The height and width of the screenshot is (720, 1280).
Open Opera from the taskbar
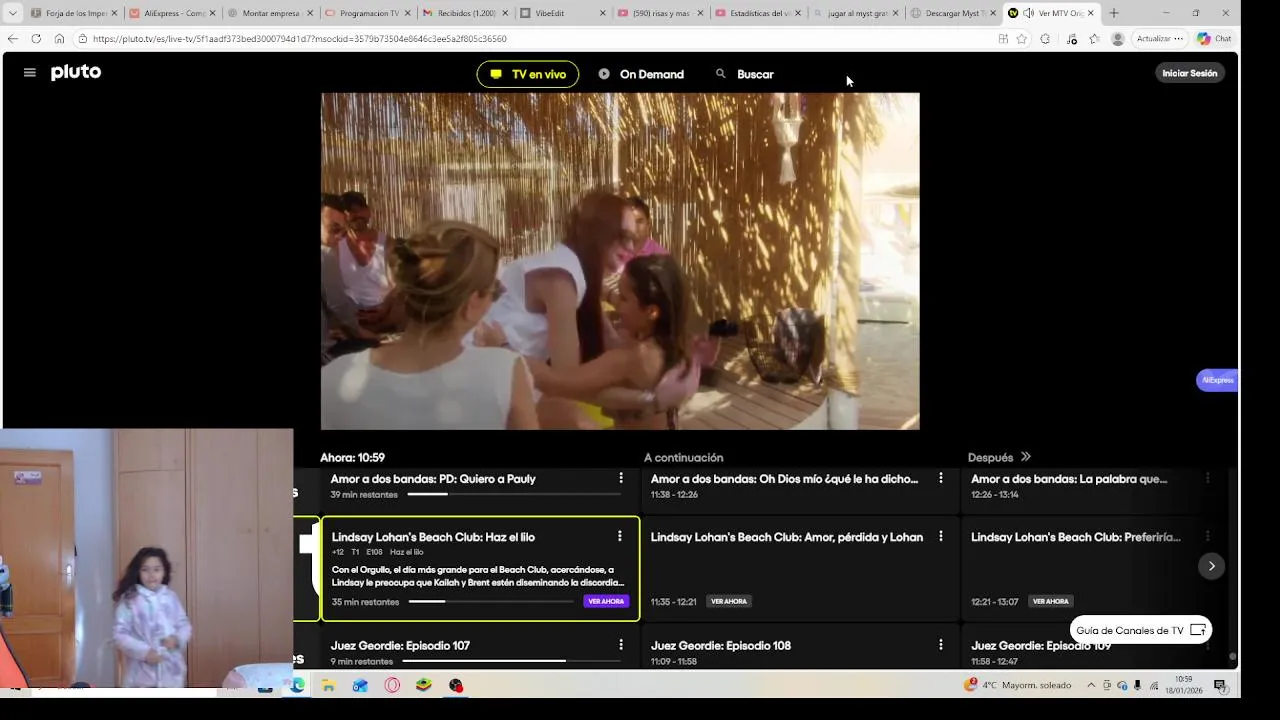click(x=392, y=685)
